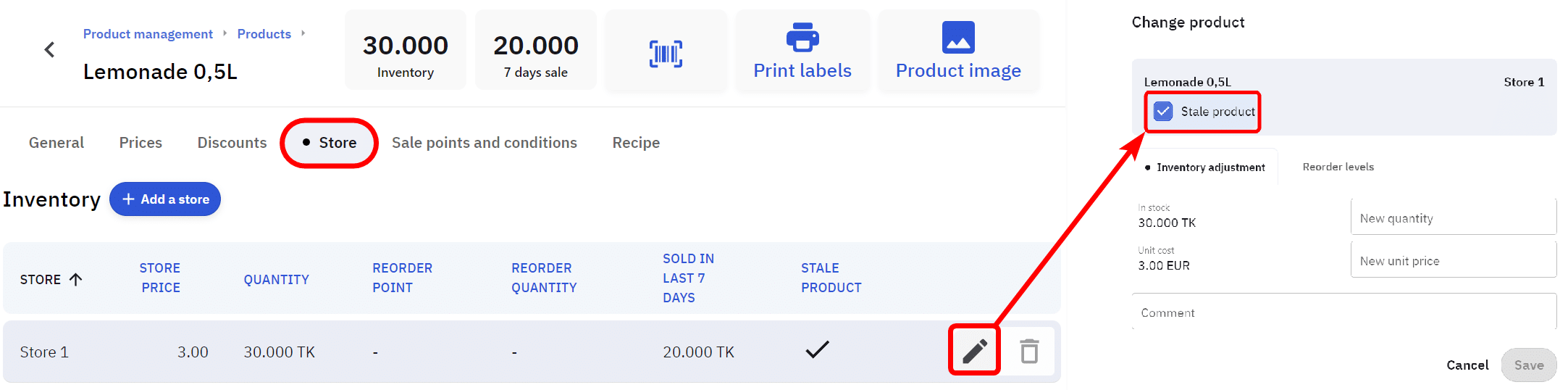Switch to Reorder levels tab
Viewport: 1568px width, 390px height.
click(1338, 167)
